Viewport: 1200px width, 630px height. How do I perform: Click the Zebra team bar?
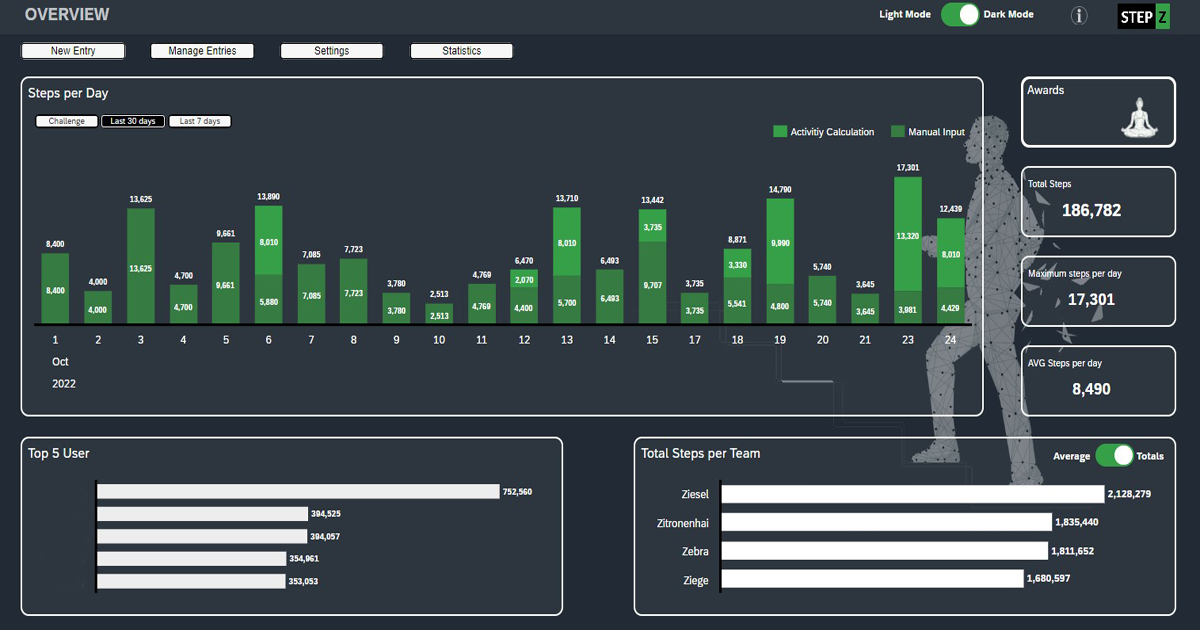pyautogui.click(x=884, y=551)
